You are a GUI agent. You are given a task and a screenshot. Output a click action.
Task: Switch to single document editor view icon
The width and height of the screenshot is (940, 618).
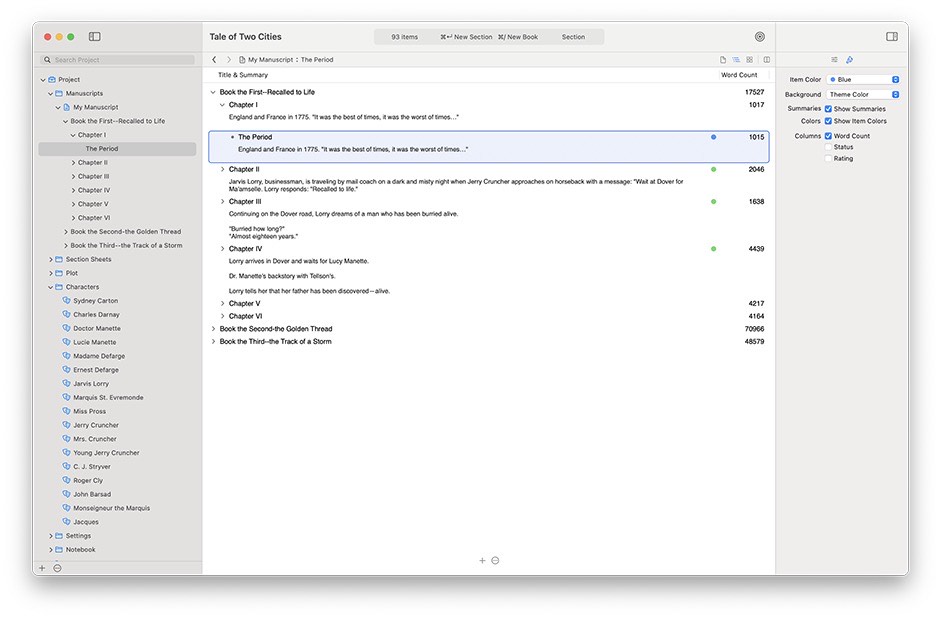tap(723, 59)
